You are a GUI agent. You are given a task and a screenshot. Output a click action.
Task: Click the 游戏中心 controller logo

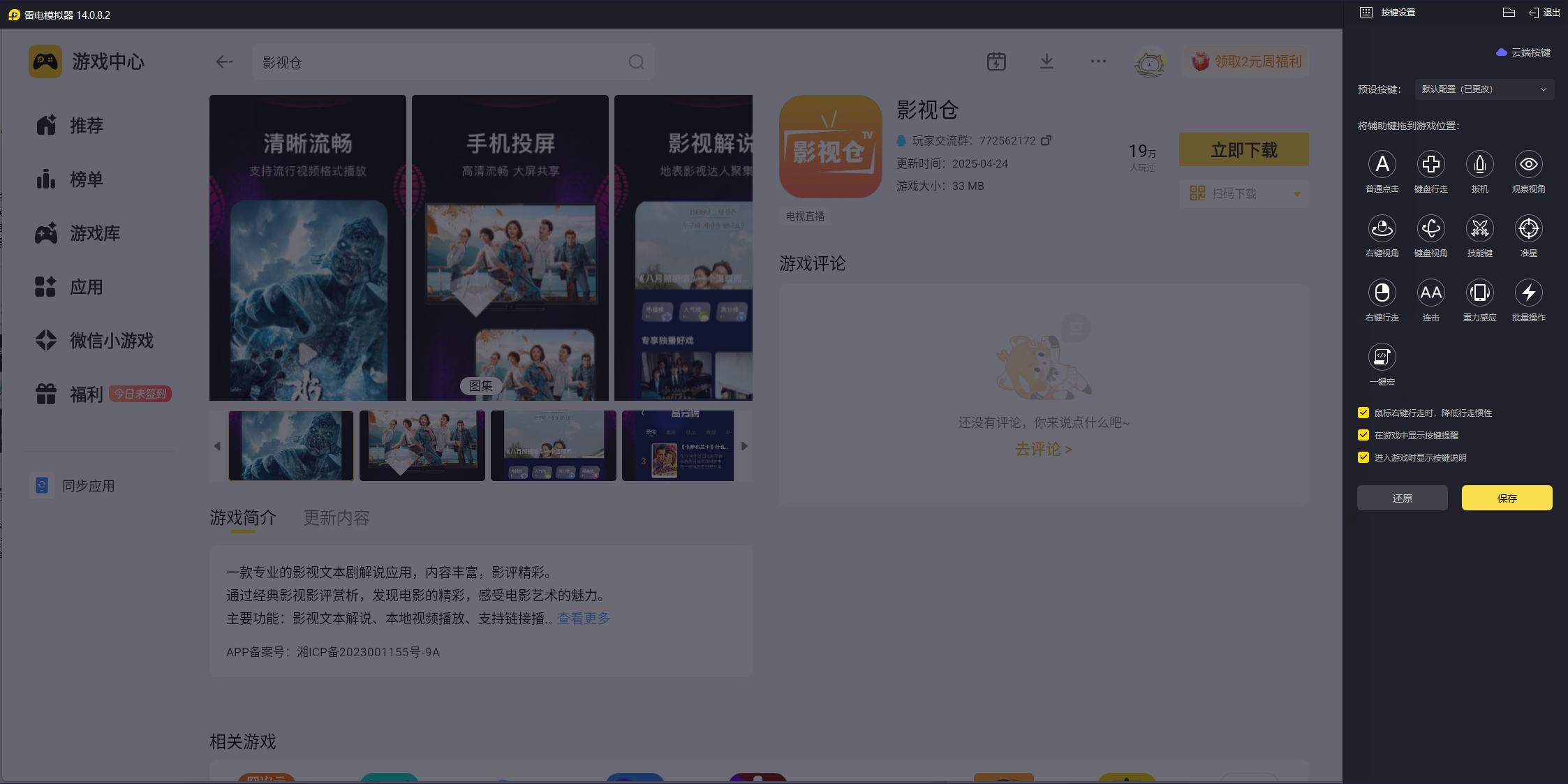[45, 61]
